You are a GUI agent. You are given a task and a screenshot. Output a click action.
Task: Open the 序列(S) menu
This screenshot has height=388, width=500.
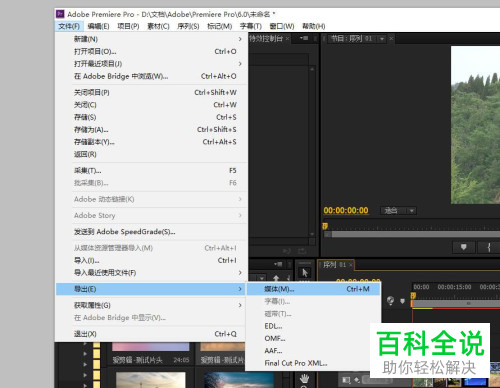(188, 26)
